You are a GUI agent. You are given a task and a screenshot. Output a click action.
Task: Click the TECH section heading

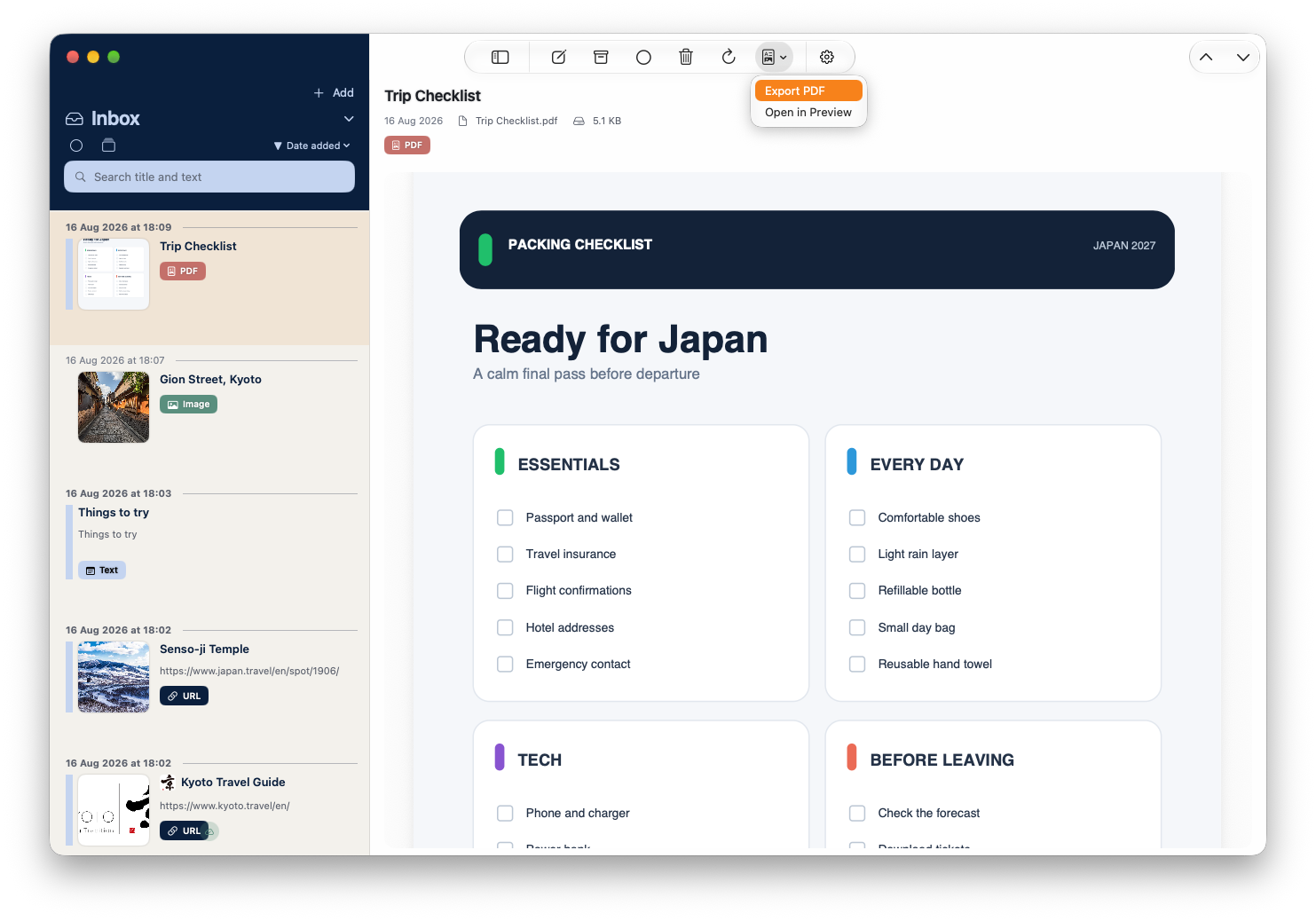click(x=540, y=760)
